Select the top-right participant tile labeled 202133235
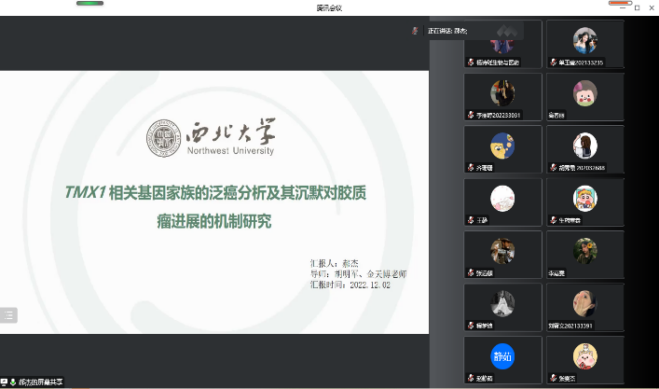 [x=585, y=44]
